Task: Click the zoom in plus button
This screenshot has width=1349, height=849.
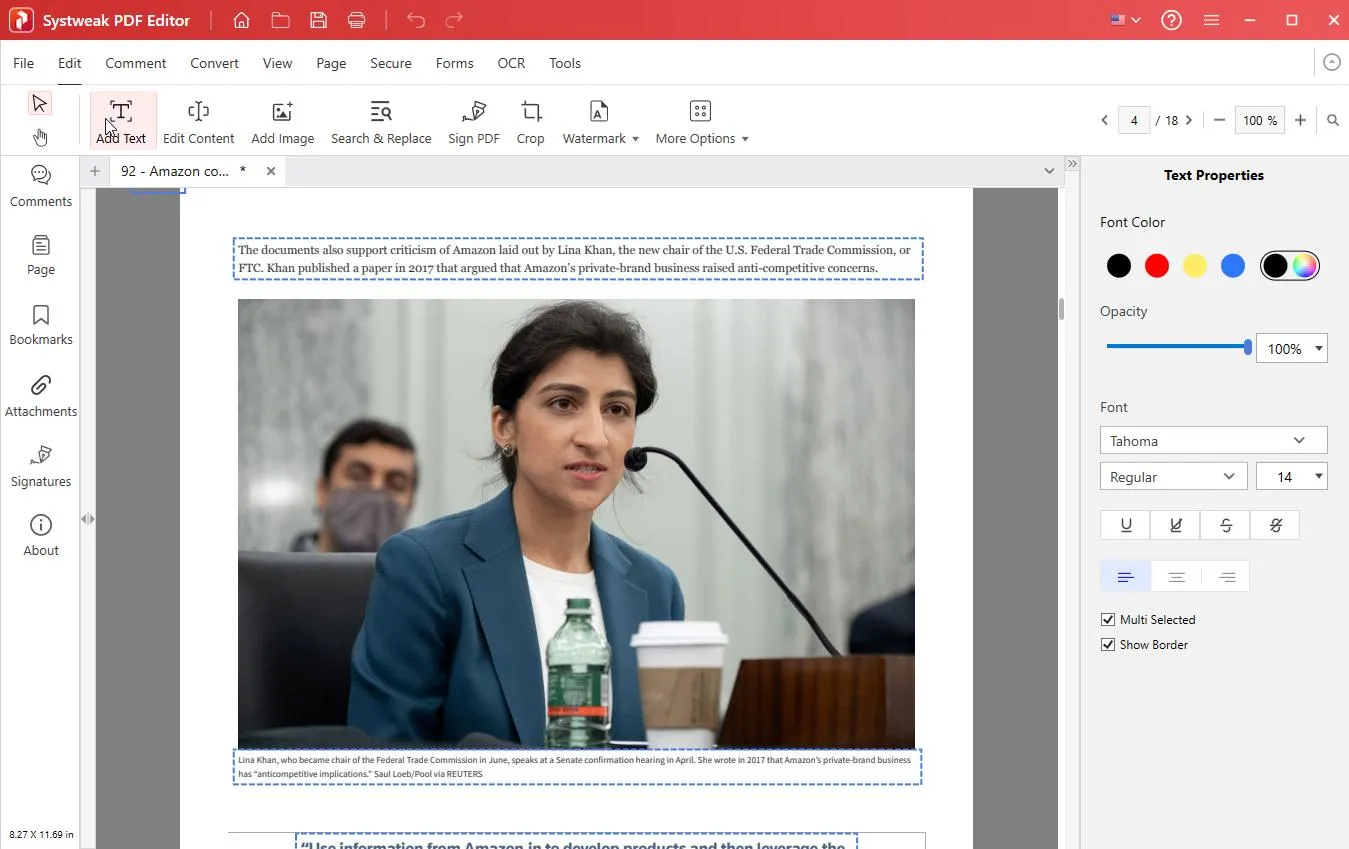Action: pyautogui.click(x=1300, y=120)
